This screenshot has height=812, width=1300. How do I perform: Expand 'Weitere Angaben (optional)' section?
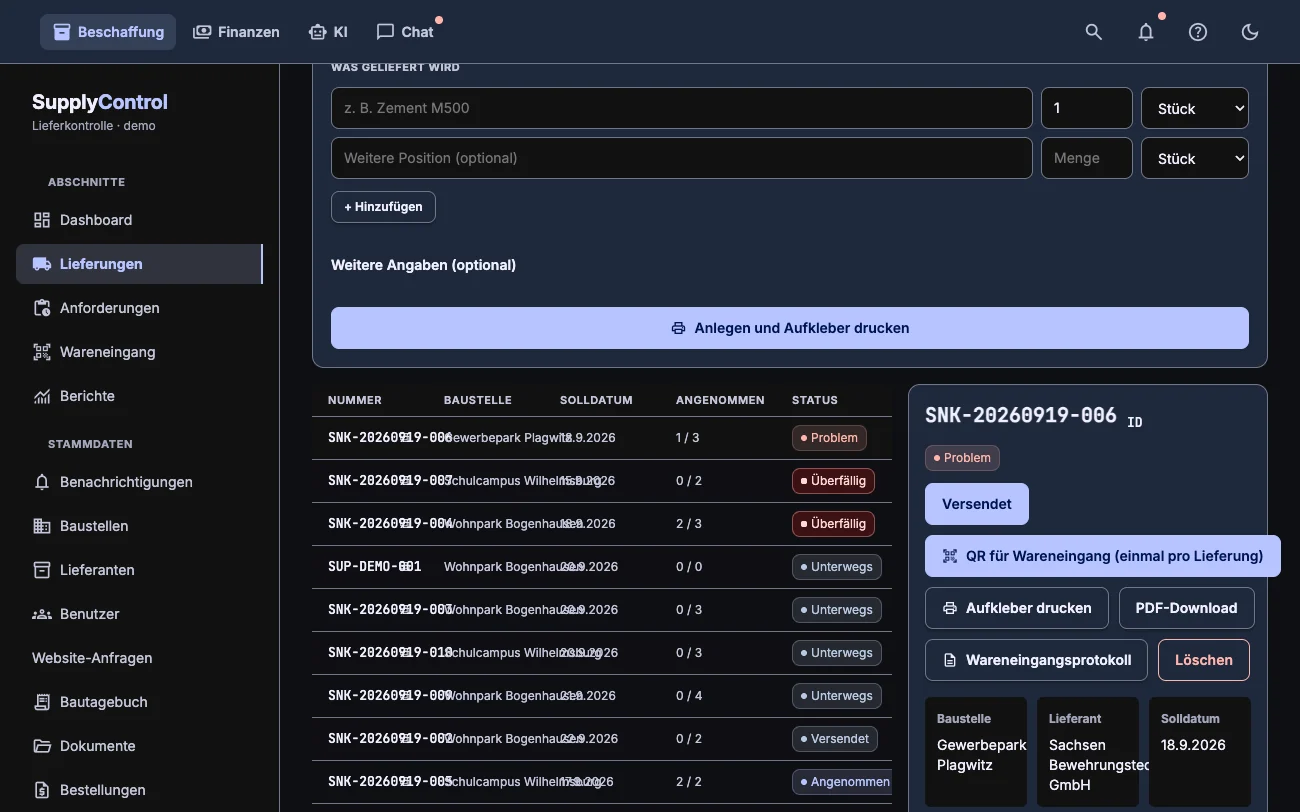tap(424, 265)
